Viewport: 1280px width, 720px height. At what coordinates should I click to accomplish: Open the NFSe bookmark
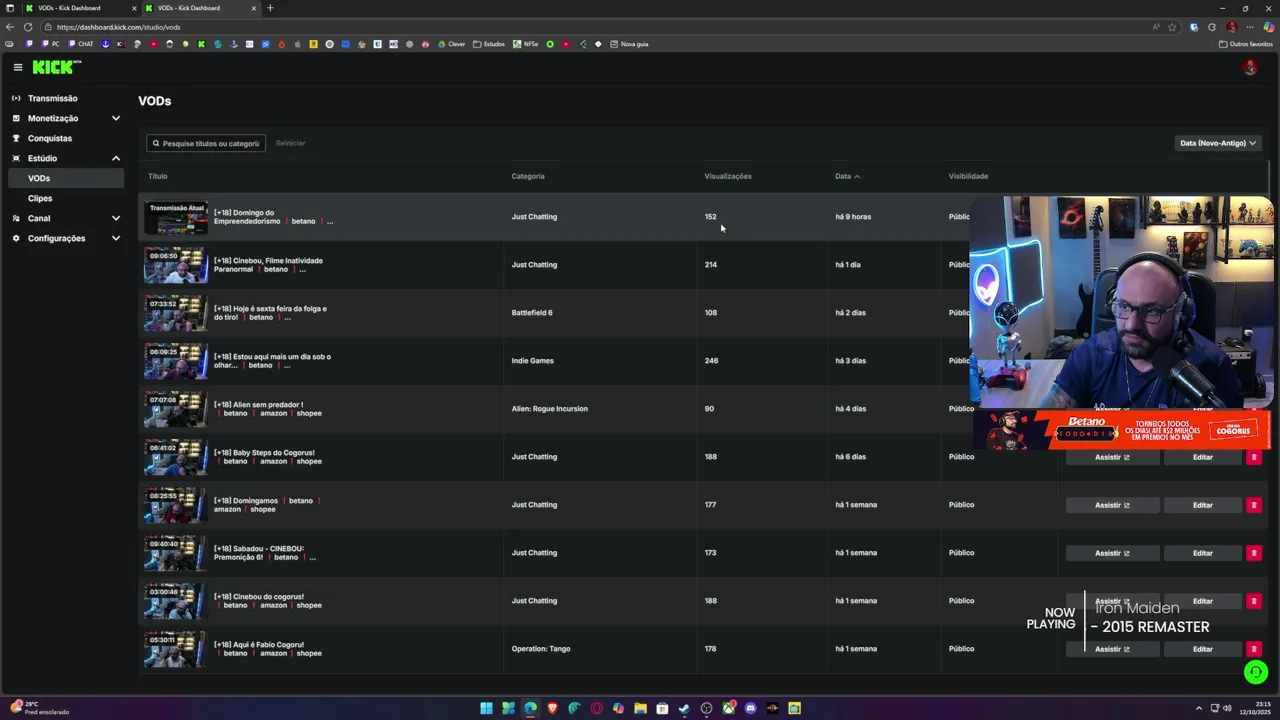pos(526,44)
